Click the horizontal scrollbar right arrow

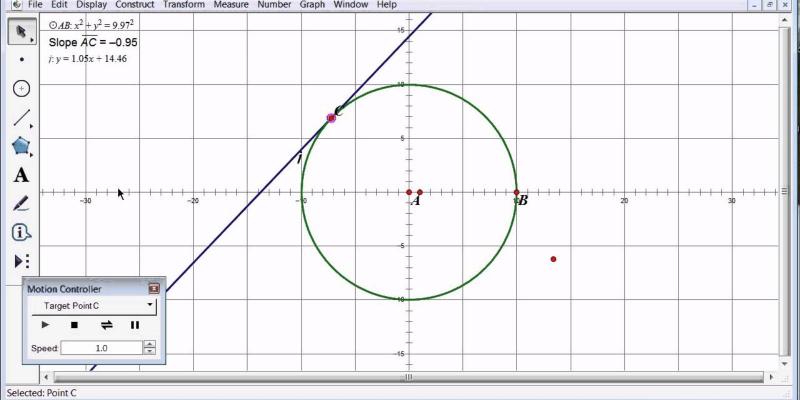point(771,377)
